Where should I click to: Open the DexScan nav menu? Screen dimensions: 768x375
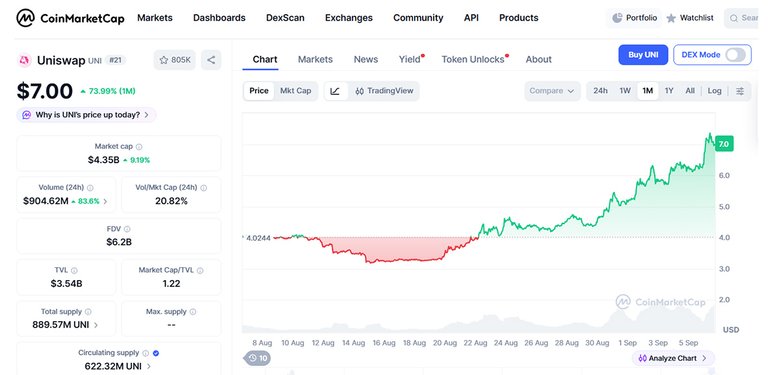coord(285,18)
